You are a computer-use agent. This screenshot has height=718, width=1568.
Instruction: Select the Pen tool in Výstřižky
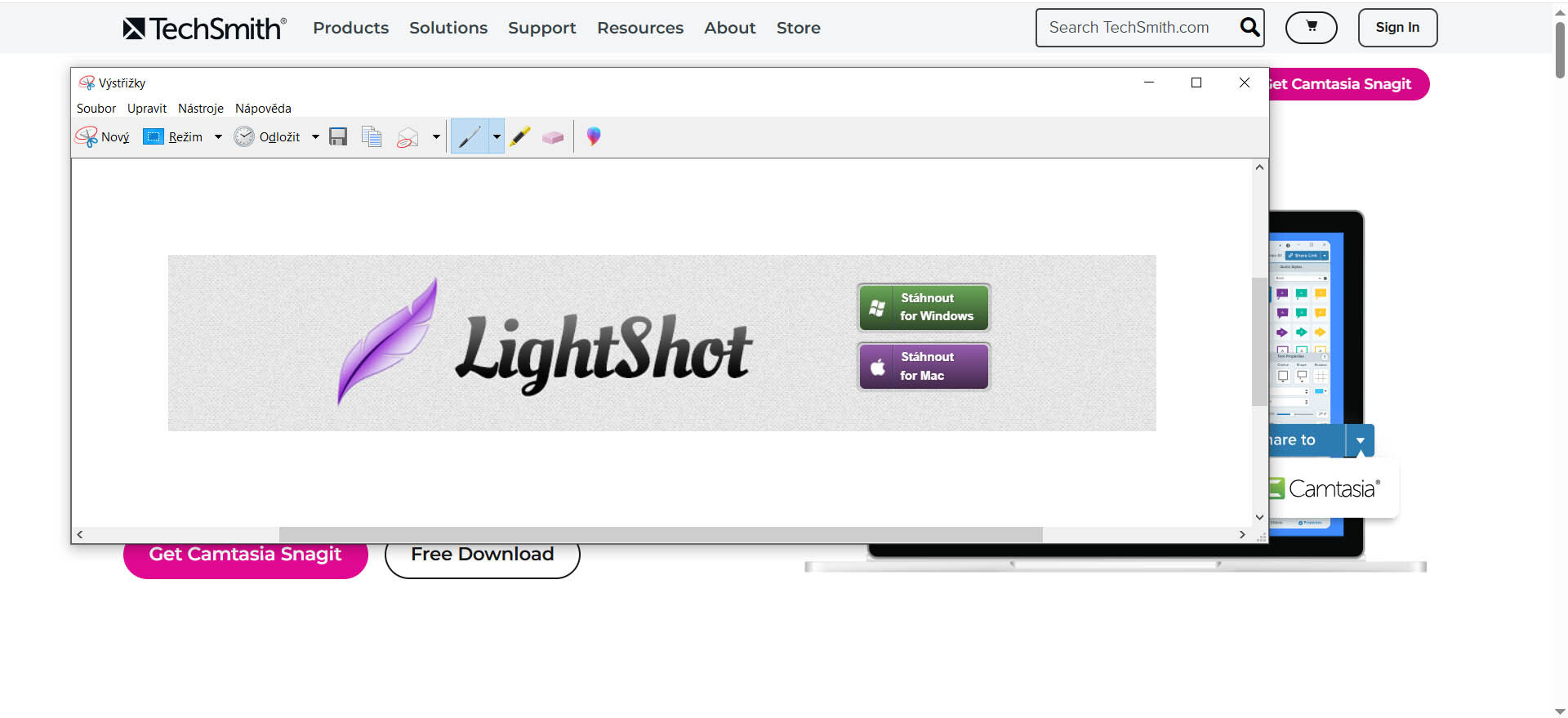point(470,136)
